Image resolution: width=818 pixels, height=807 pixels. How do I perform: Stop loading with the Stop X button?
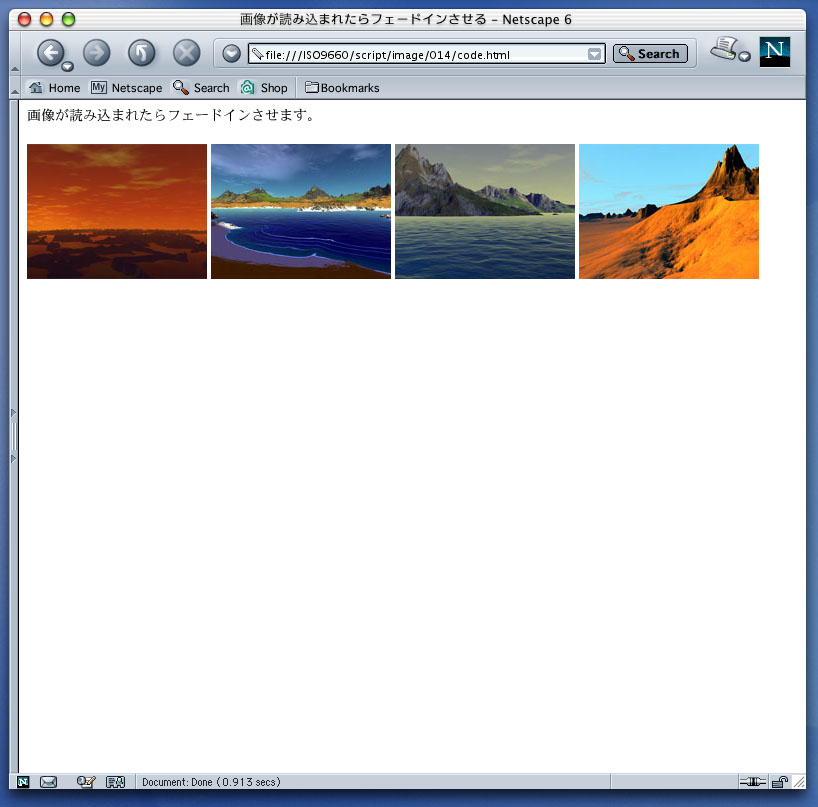(187, 53)
